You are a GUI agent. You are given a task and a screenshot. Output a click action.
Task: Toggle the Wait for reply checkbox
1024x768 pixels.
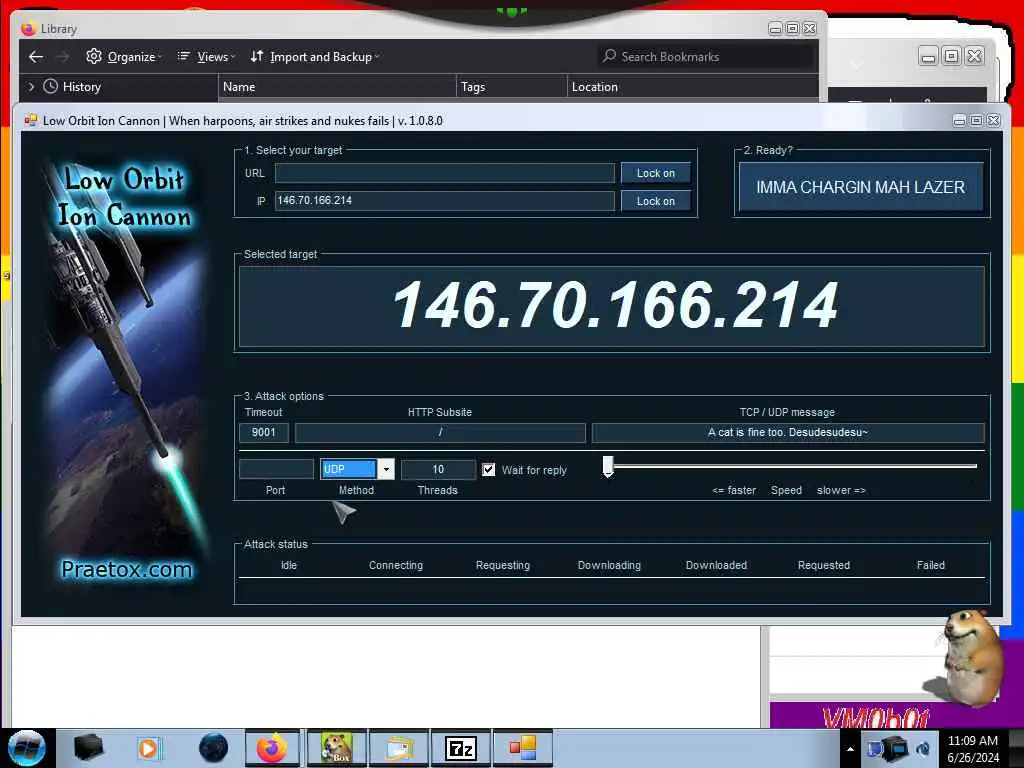click(x=488, y=470)
